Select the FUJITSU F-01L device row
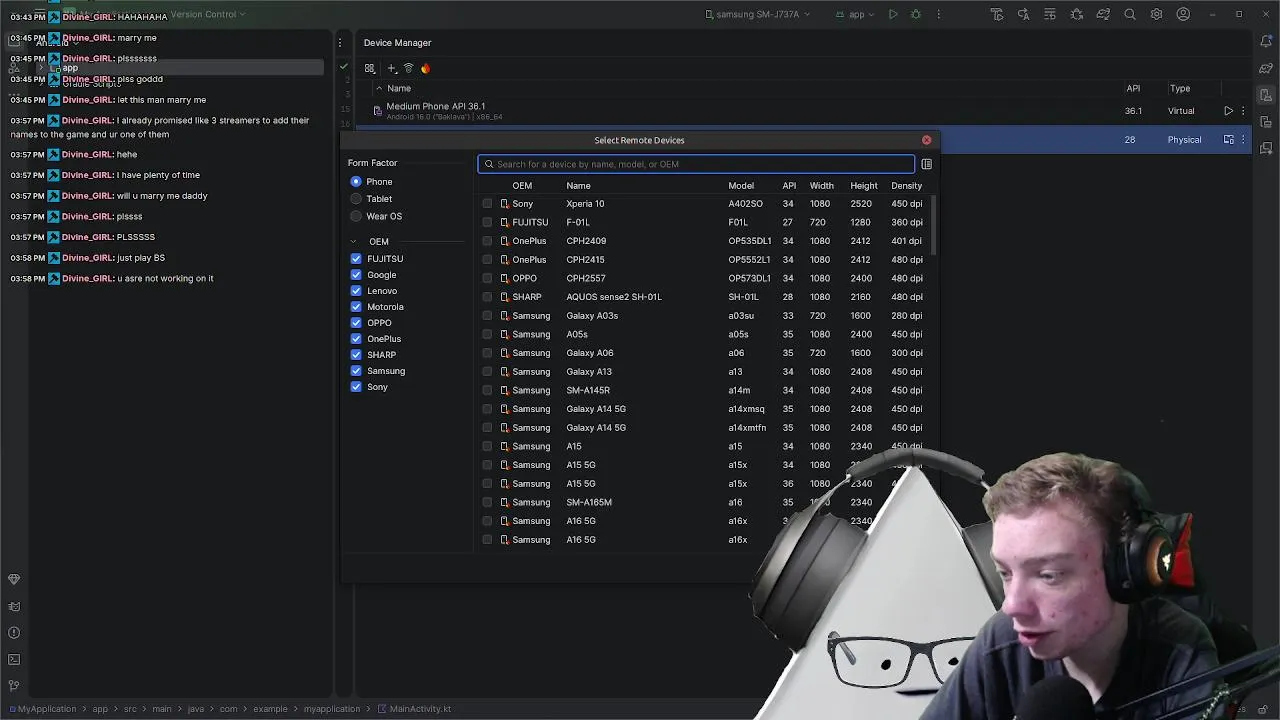 [x=705, y=222]
